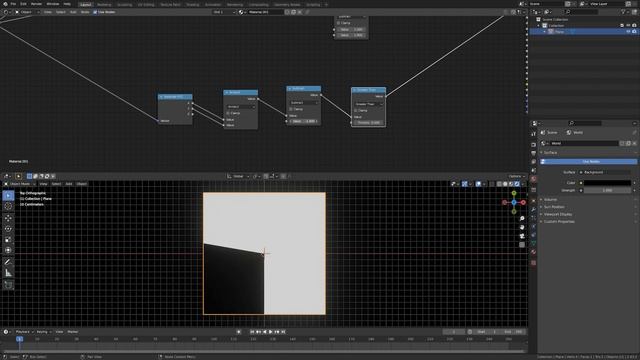Open Greater Than operation dropdown on math node

(x=369, y=104)
